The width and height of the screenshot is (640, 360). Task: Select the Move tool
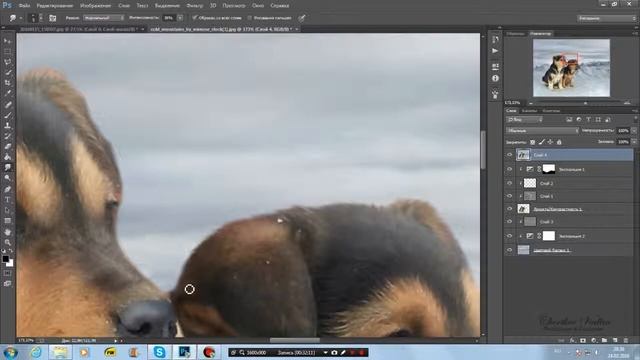click(x=7, y=41)
